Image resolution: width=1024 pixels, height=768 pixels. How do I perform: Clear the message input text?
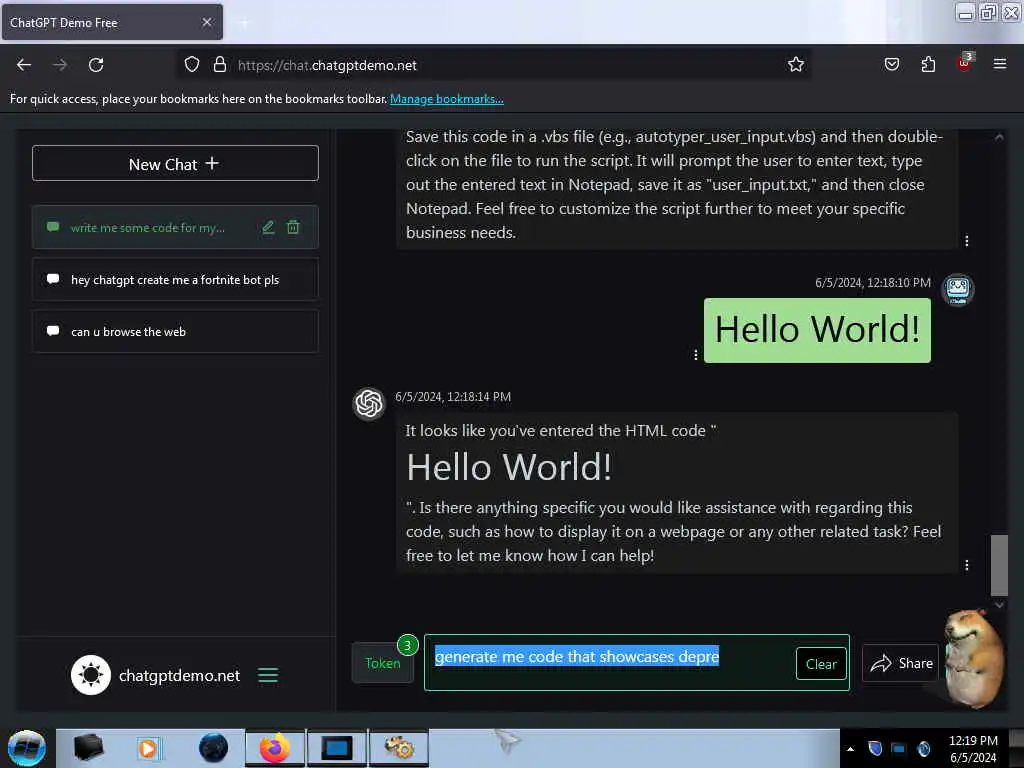[x=821, y=664]
